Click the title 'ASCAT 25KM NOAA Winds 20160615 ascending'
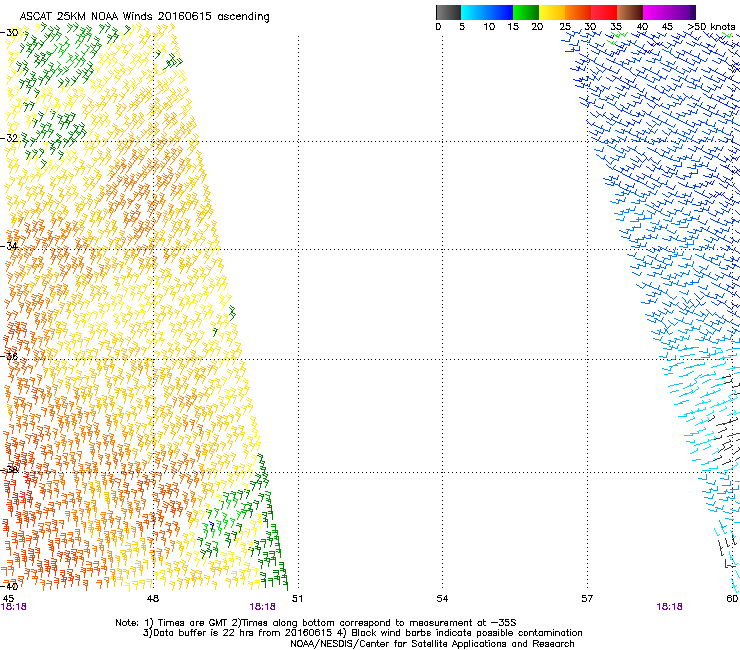 [144, 17]
